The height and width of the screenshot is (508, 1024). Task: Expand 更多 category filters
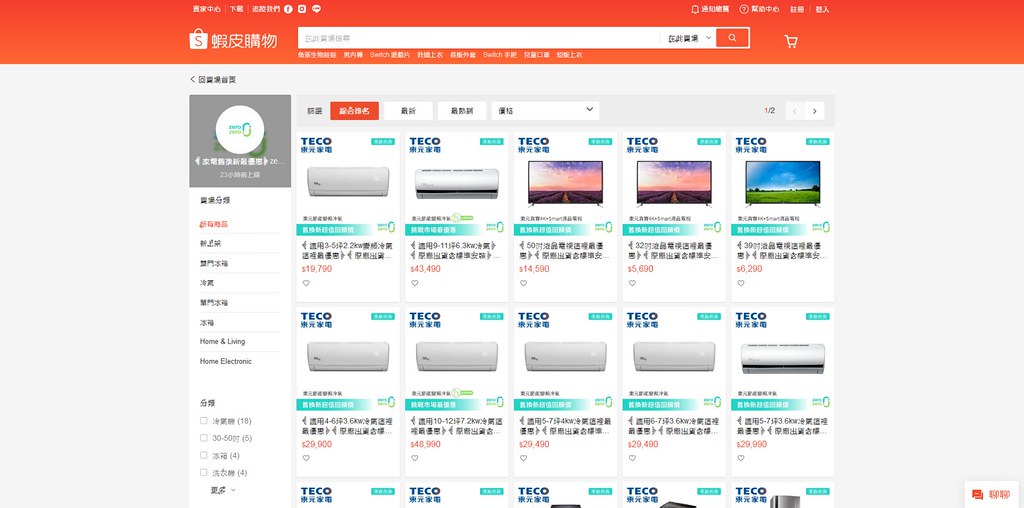(223, 490)
